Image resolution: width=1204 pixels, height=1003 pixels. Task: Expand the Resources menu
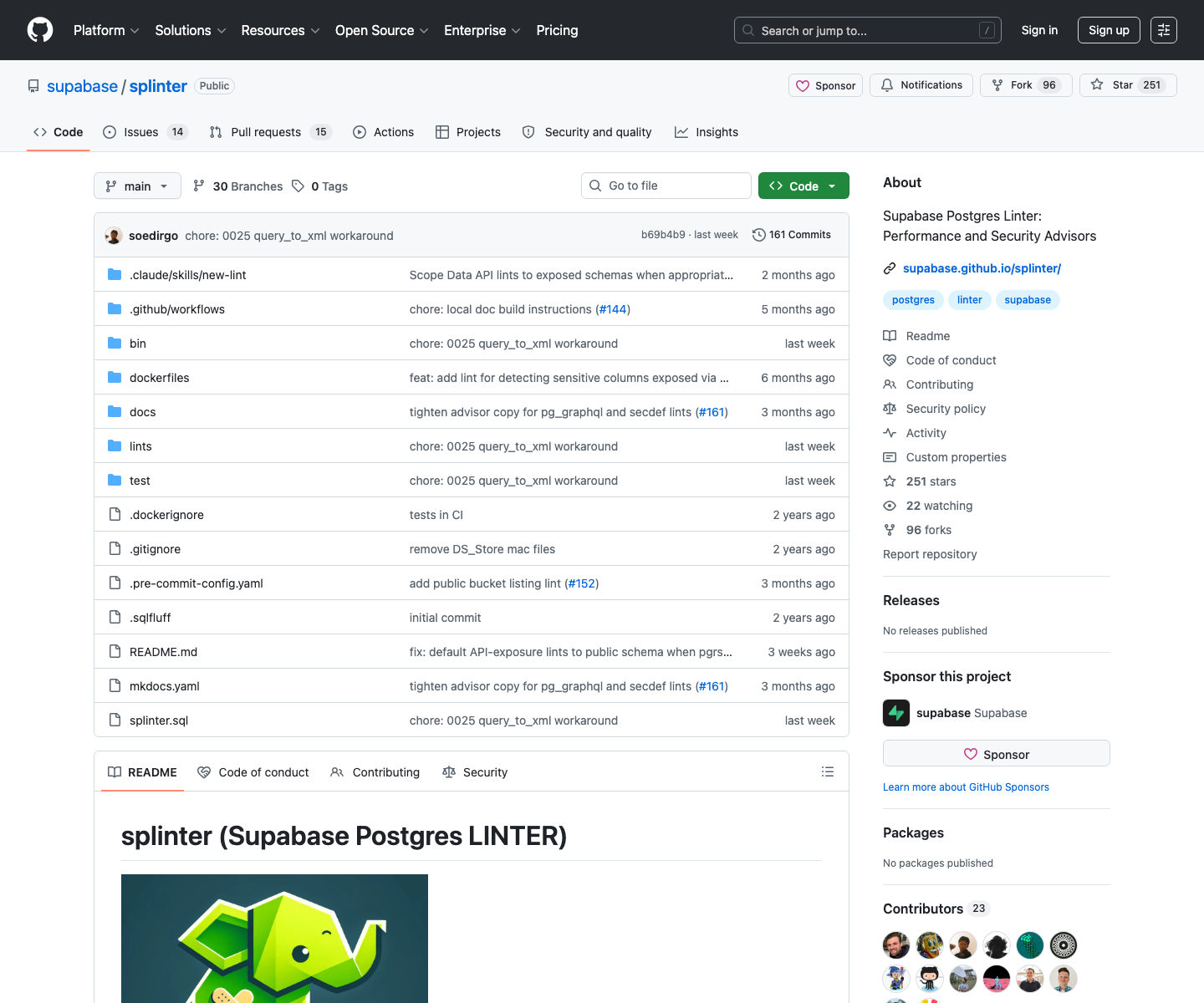click(280, 30)
